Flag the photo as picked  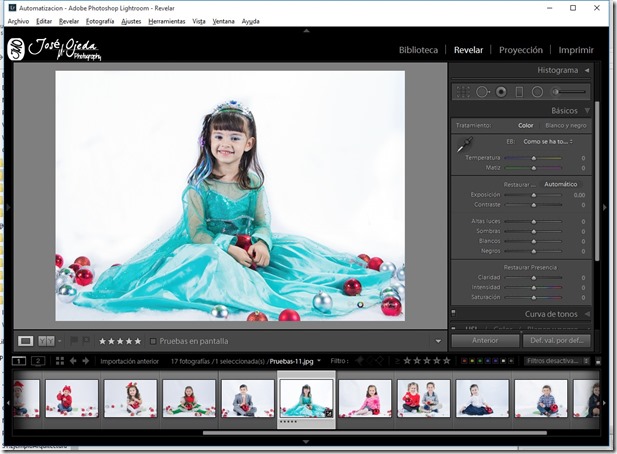coord(73,341)
